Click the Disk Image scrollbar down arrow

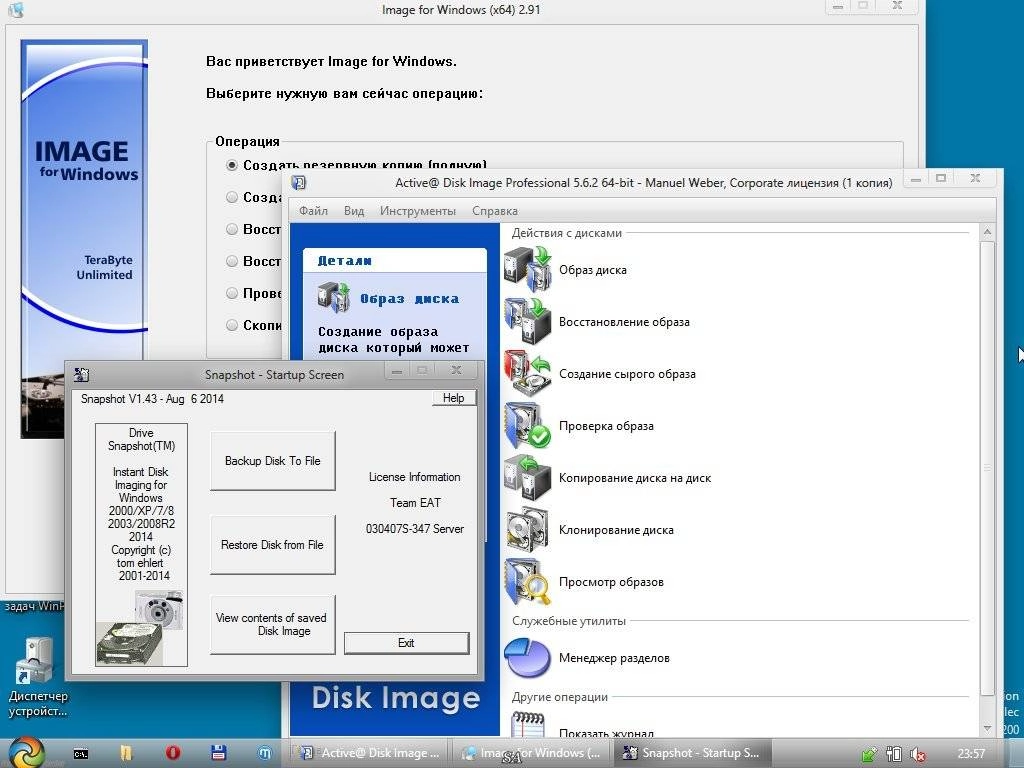pyautogui.click(x=987, y=728)
